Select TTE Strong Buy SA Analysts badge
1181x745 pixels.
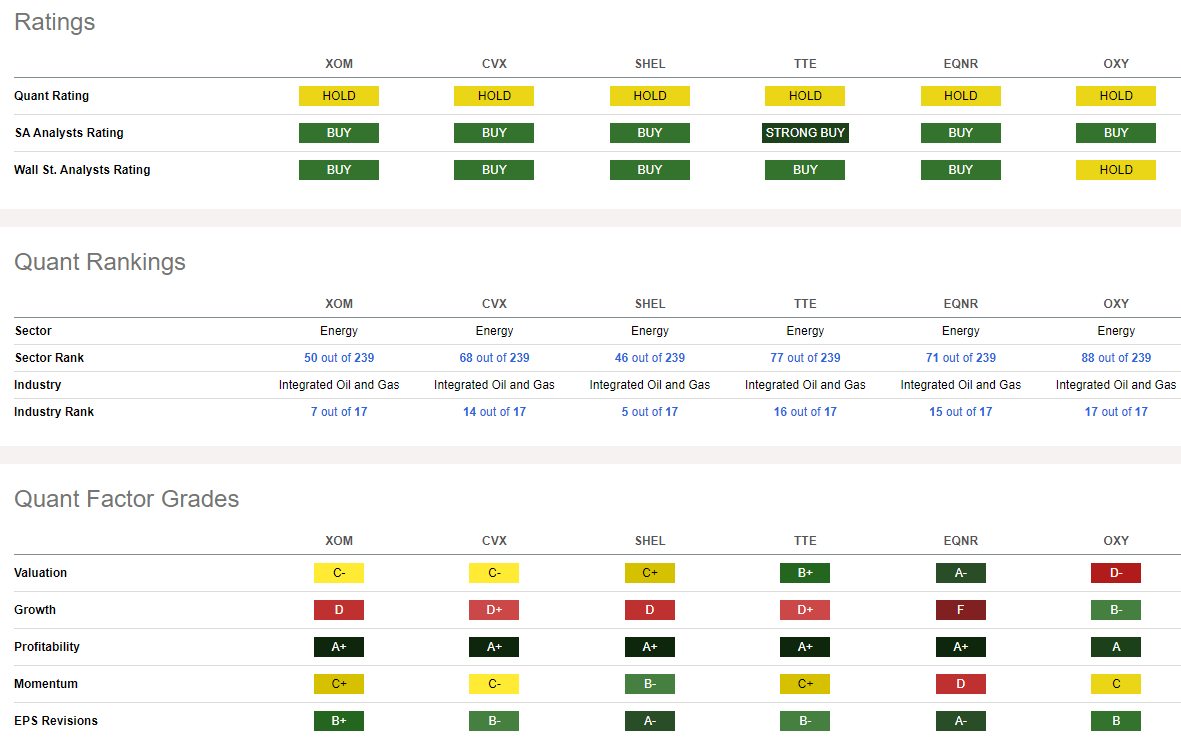tap(805, 133)
